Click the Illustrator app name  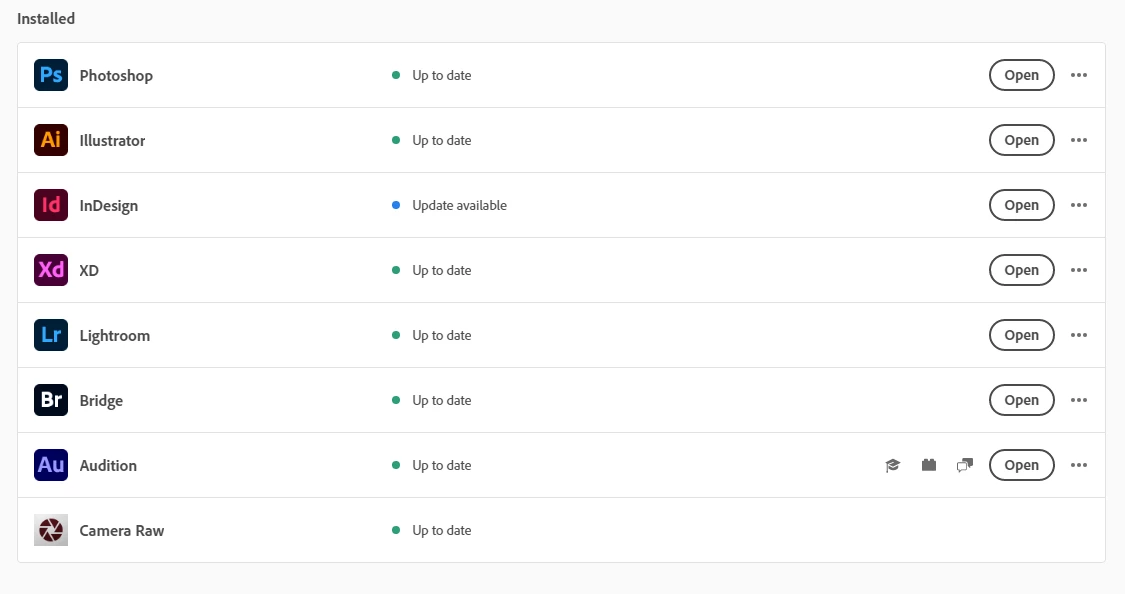coord(112,141)
